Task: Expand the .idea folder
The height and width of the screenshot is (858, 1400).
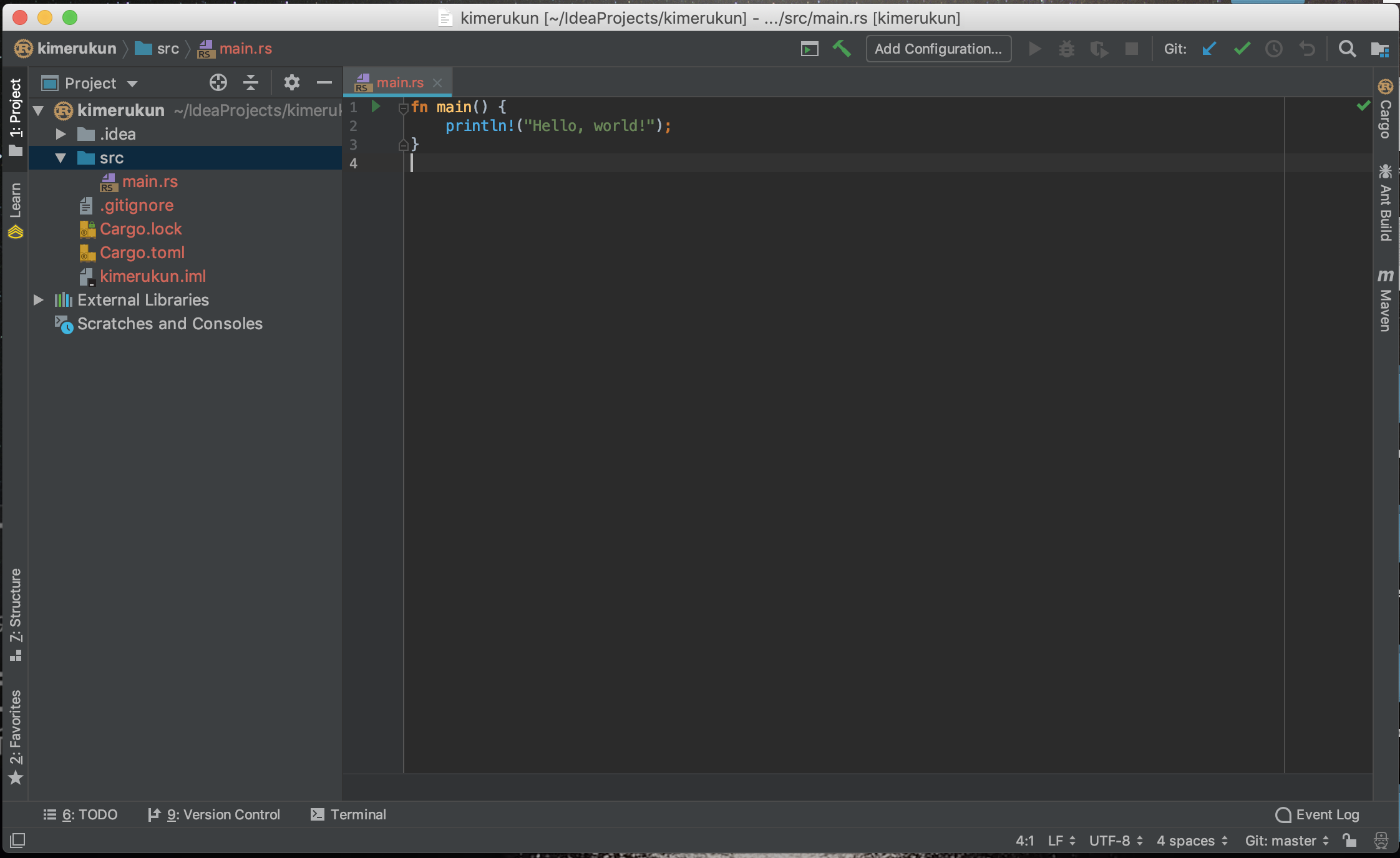Action: pyautogui.click(x=61, y=134)
